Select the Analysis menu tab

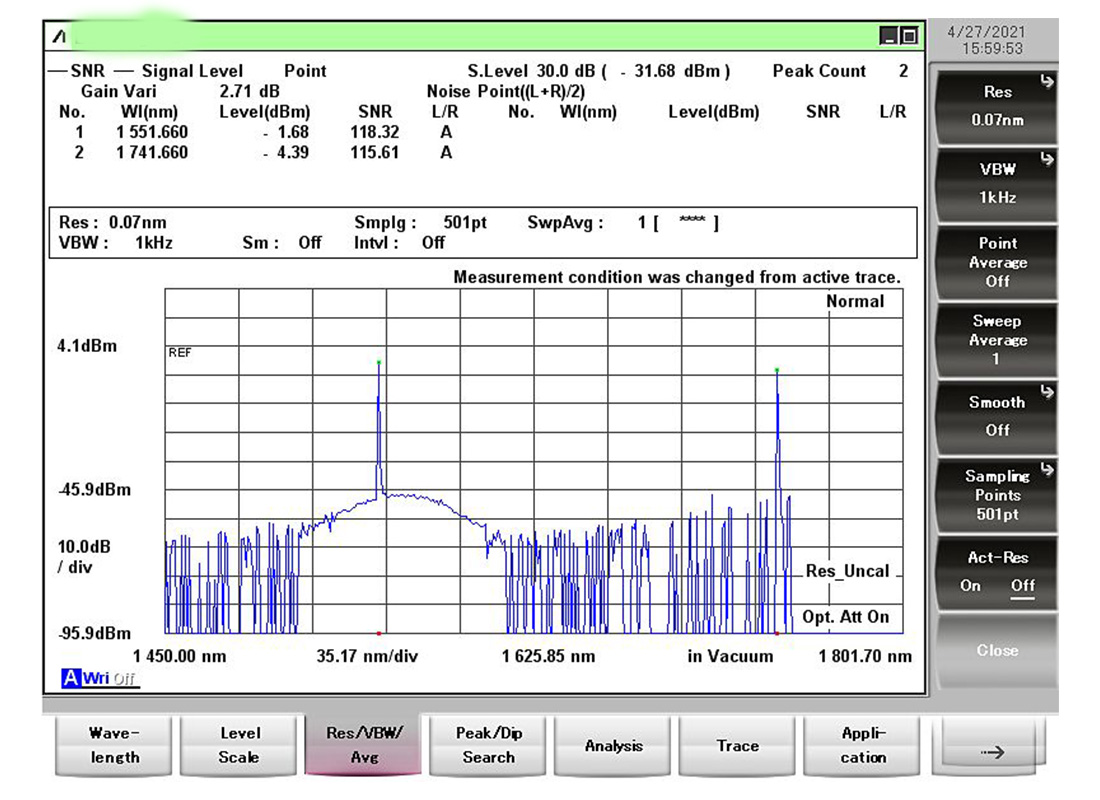(613, 746)
